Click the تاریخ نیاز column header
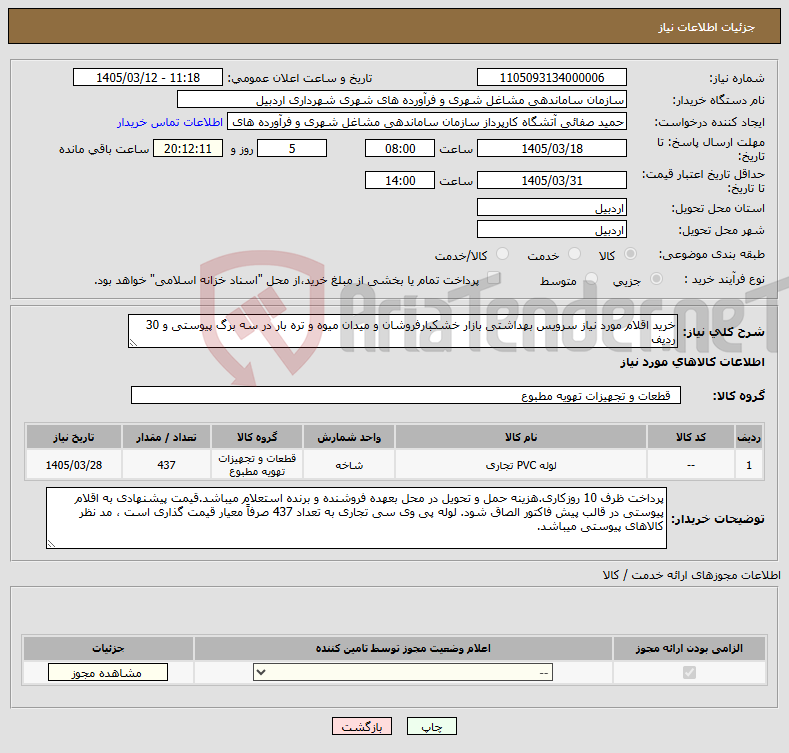 (x=73, y=437)
